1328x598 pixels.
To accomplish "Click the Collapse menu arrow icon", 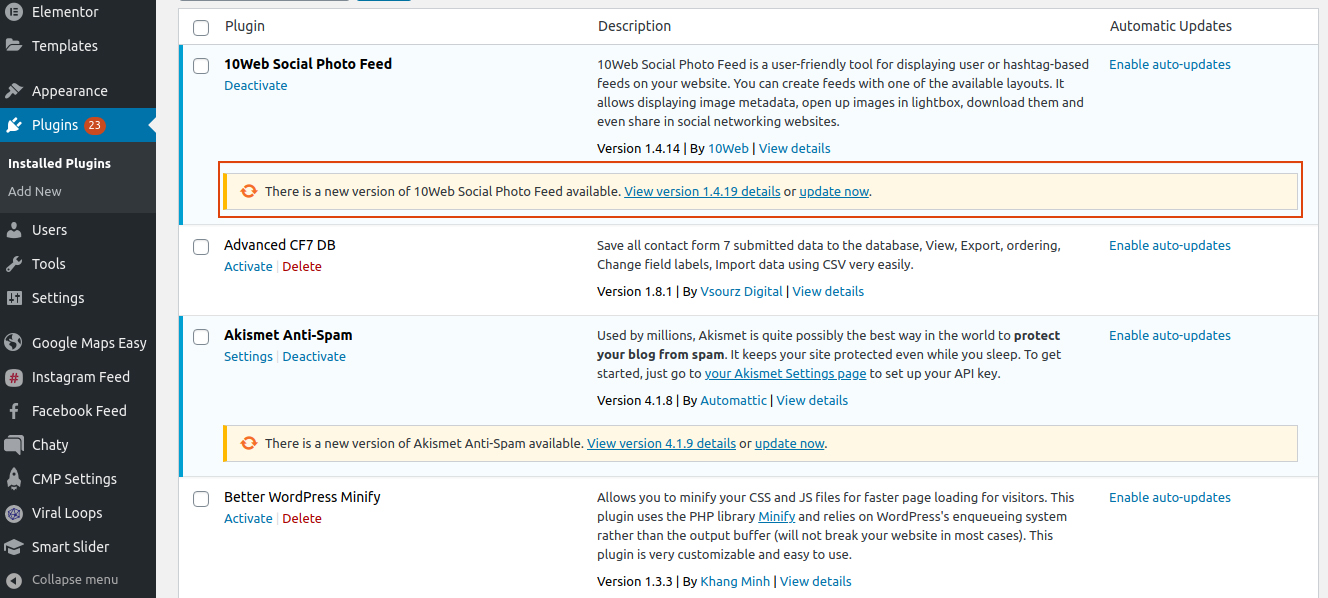I will click(x=14, y=580).
